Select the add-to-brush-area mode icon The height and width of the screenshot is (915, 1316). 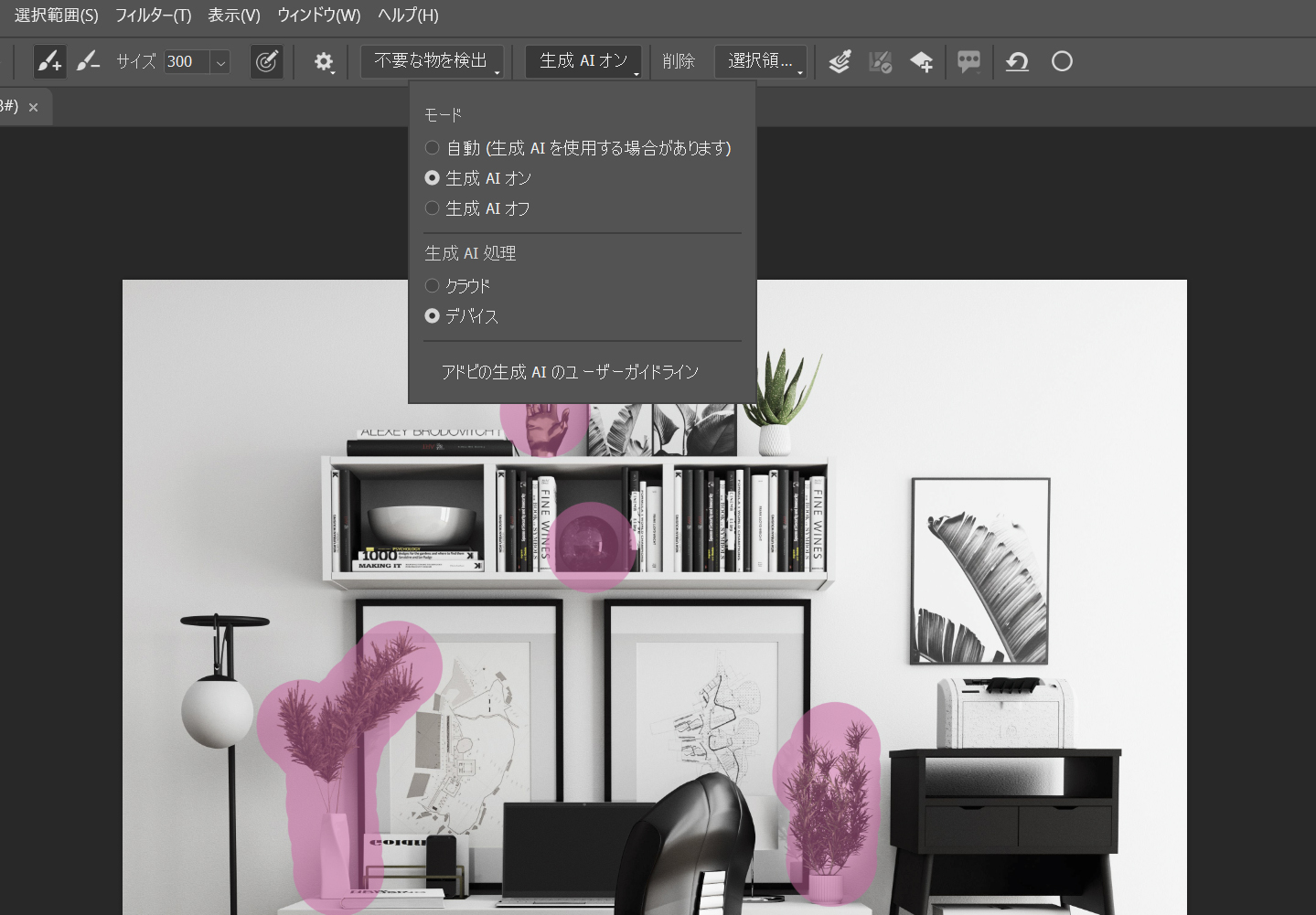pos(49,61)
